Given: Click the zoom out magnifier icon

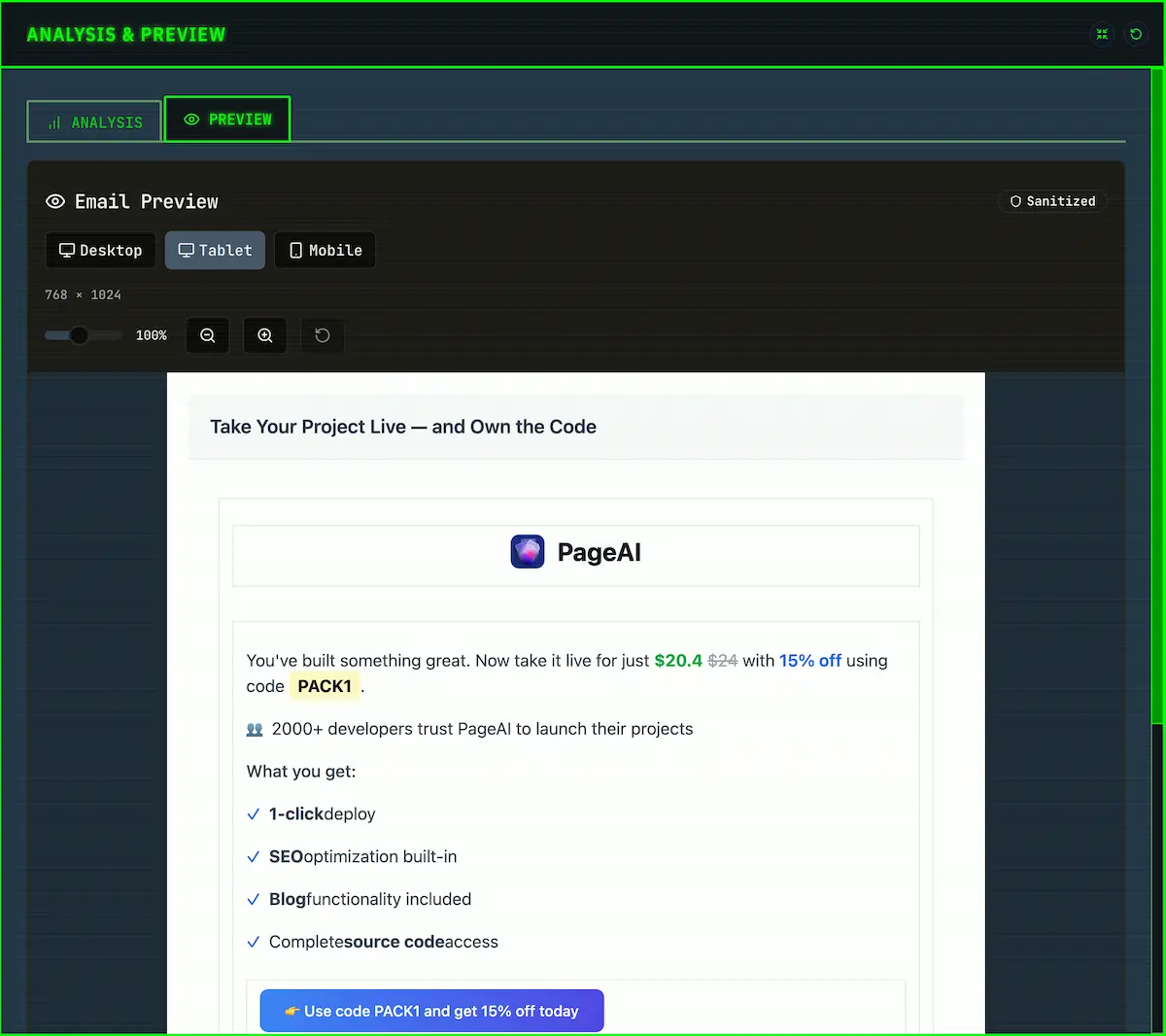Looking at the screenshot, I should click(x=207, y=335).
